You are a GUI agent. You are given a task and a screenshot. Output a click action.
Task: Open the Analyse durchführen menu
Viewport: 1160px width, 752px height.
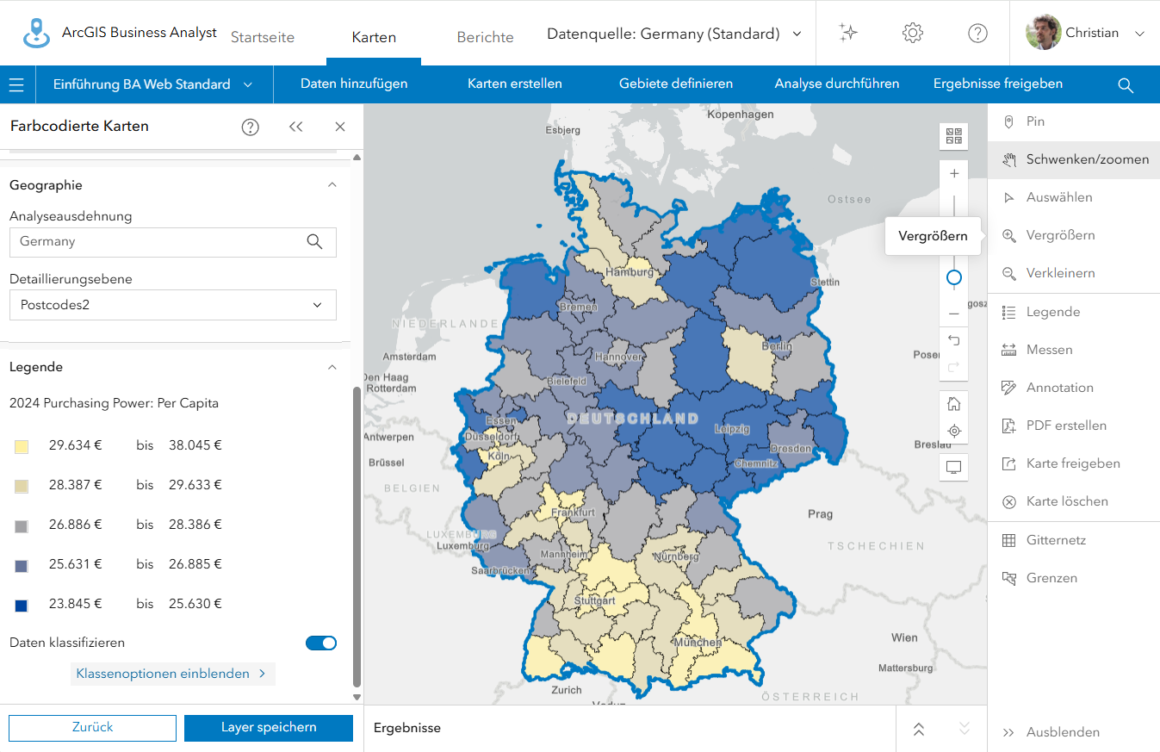[x=837, y=84]
